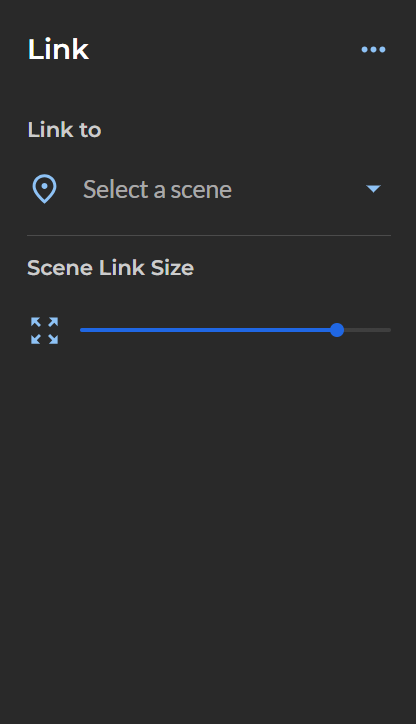Click the four-arrow expand icon for link size
Image resolution: width=416 pixels, height=724 pixels.
tap(44, 330)
